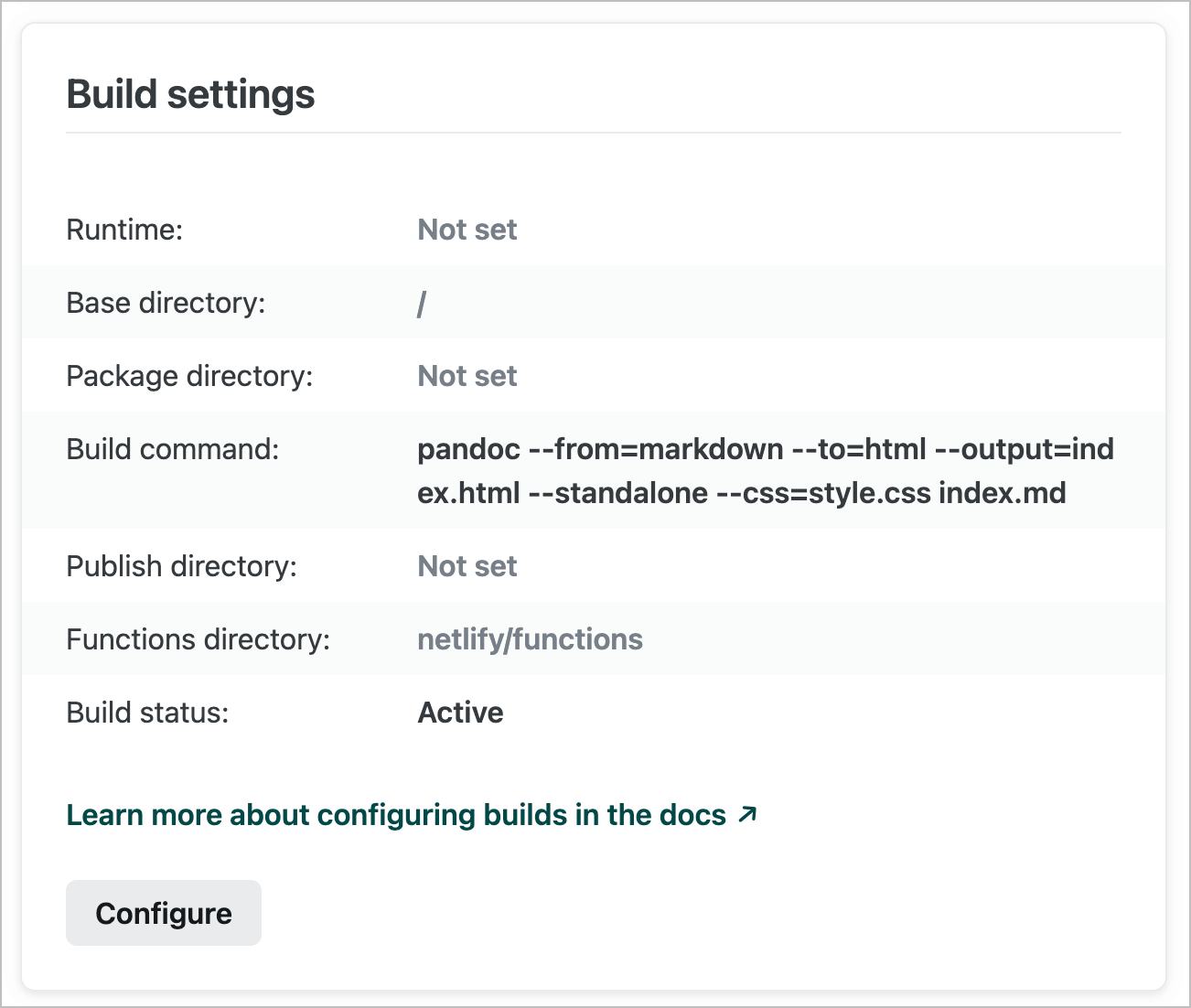
Task: Click the Runtime Not set value
Action: click(467, 230)
